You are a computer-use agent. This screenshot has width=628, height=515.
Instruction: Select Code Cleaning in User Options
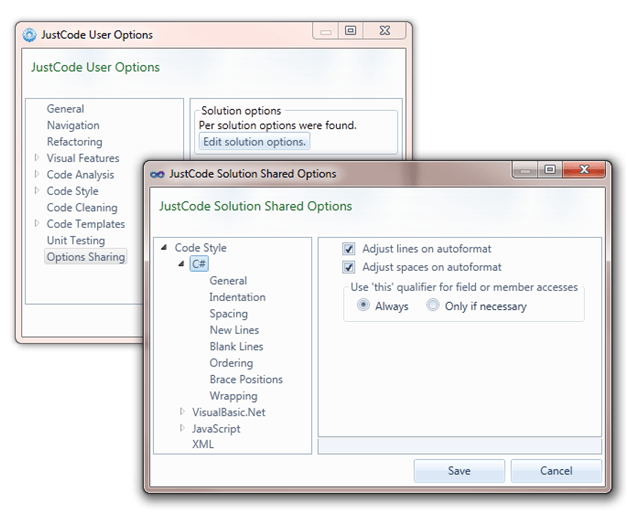[x=82, y=207]
